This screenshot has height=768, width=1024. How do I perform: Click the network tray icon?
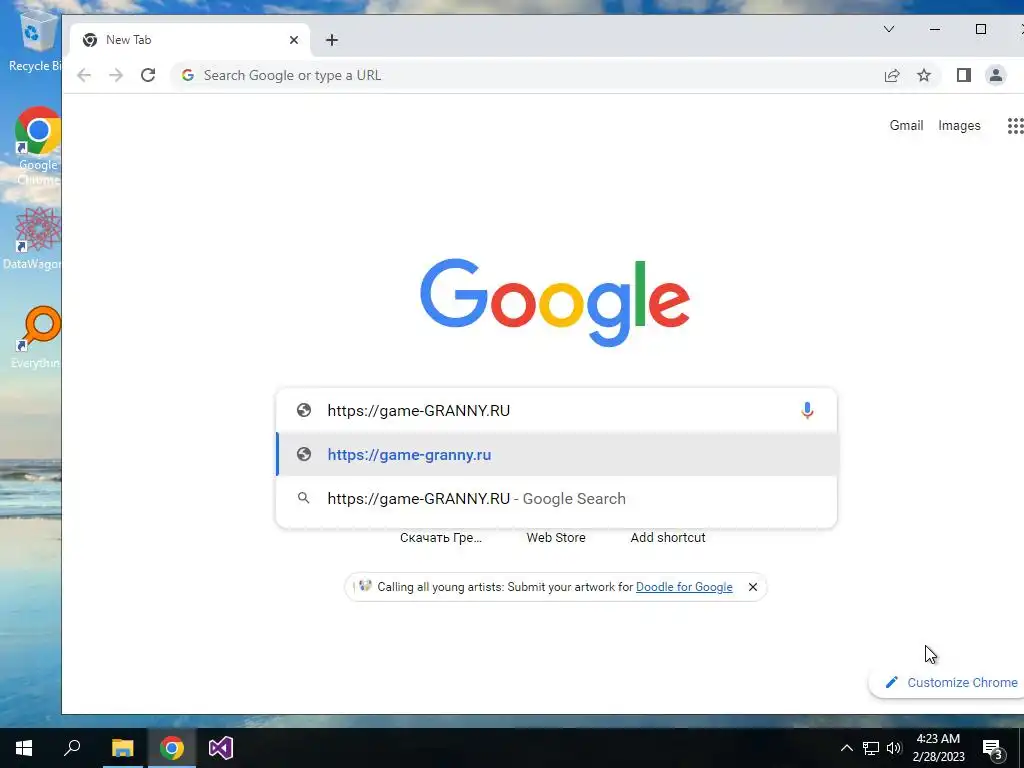[x=871, y=748]
